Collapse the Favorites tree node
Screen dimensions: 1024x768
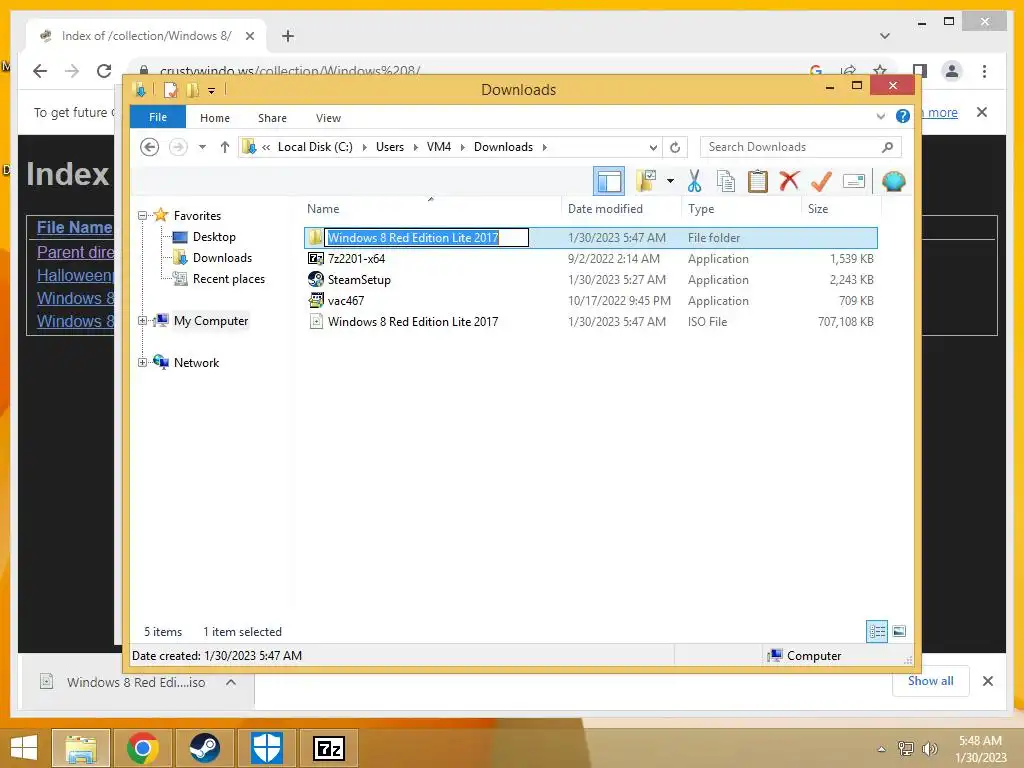(142, 216)
